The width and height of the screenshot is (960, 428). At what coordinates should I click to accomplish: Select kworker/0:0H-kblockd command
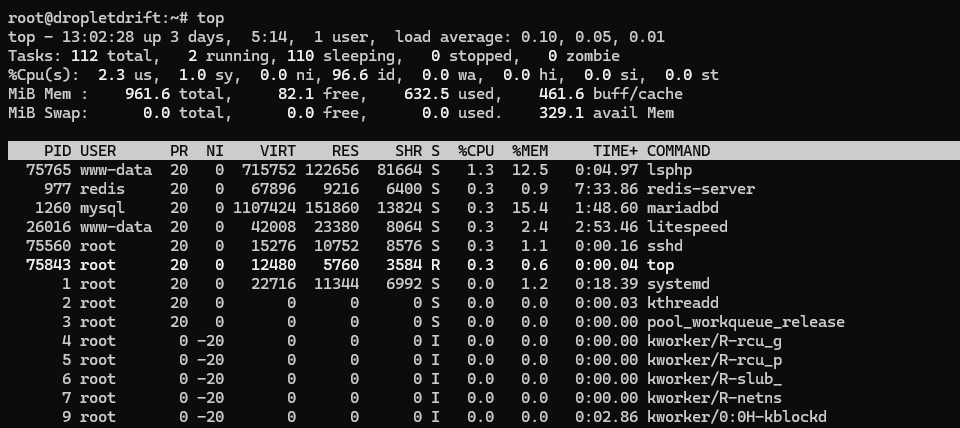(x=737, y=417)
